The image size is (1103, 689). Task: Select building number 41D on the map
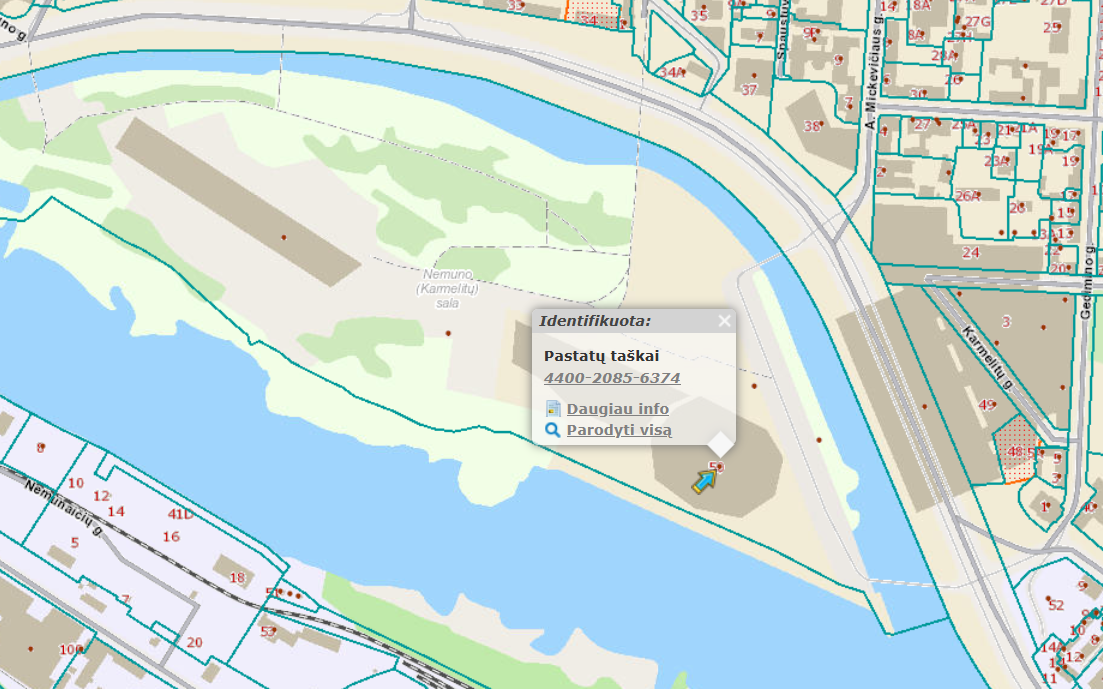pos(180,514)
